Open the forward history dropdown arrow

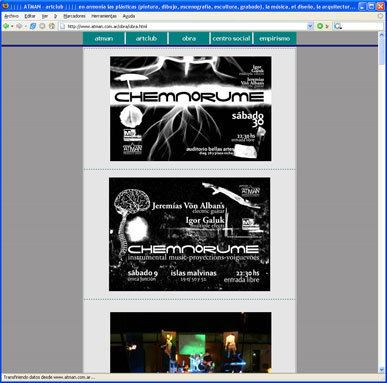pyautogui.click(x=25, y=26)
